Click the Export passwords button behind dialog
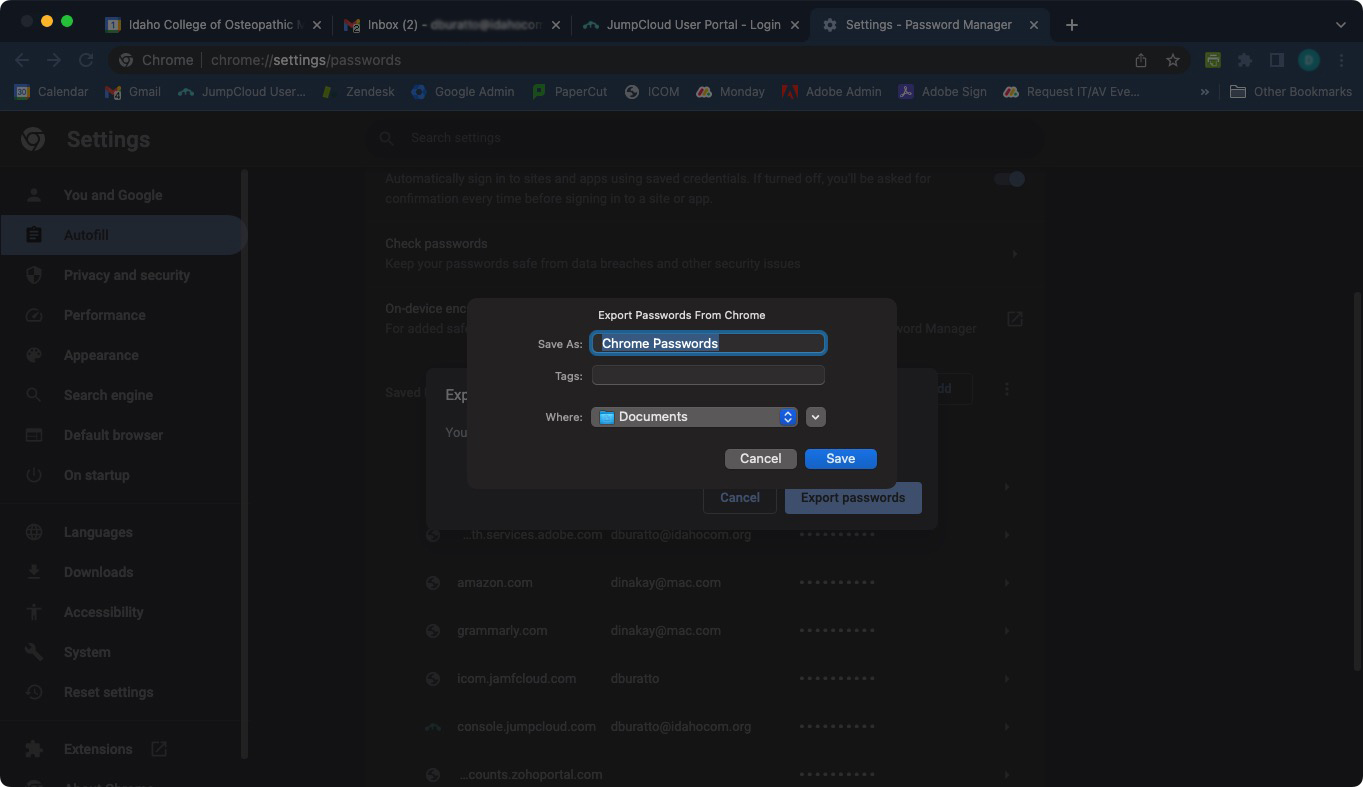1363x787 pixels. 853,497
